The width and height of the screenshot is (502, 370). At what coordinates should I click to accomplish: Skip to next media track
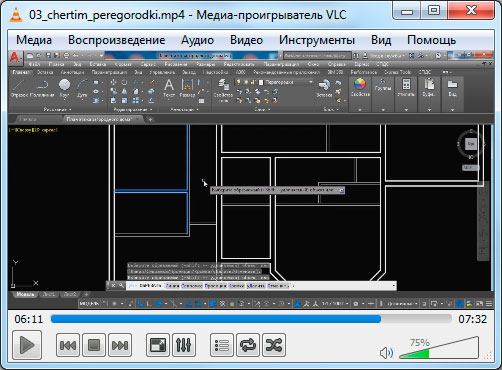[x=120, y=345]
